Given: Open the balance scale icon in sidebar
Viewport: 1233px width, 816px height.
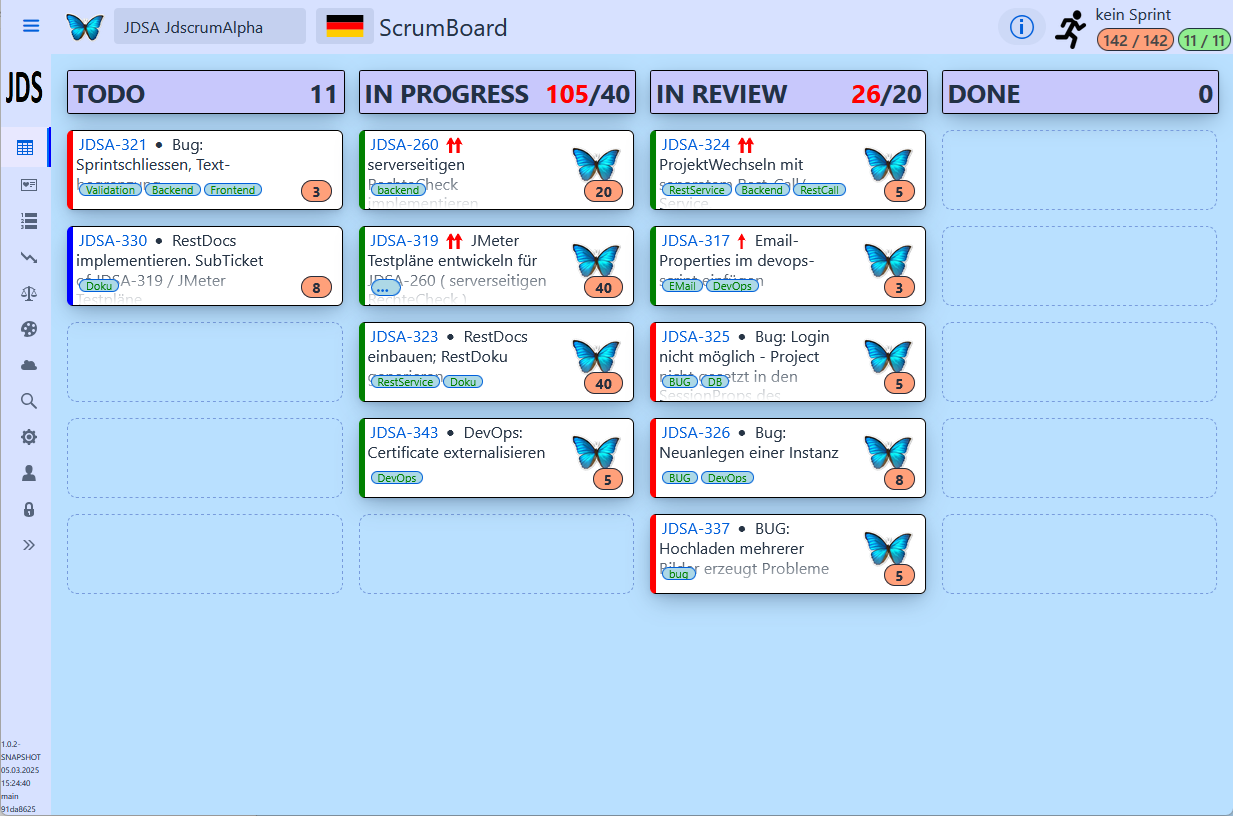Looking at the screenshot, I should pyautogui.click(x=28, y=293).
